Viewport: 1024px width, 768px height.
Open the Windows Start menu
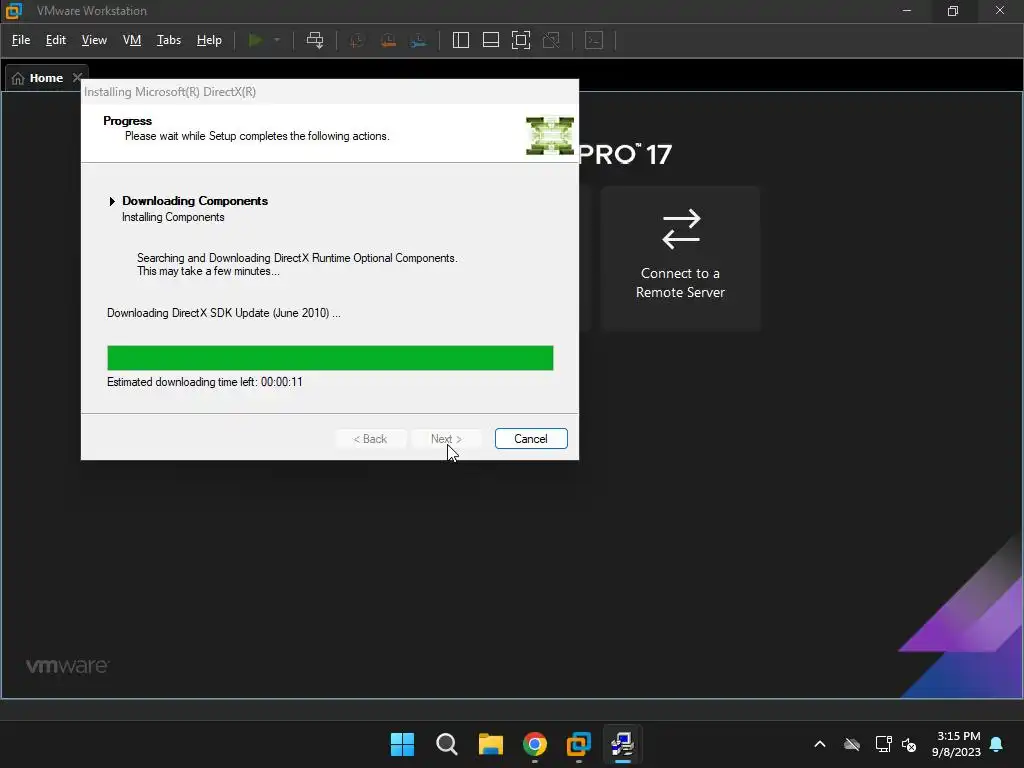[402, 744]
